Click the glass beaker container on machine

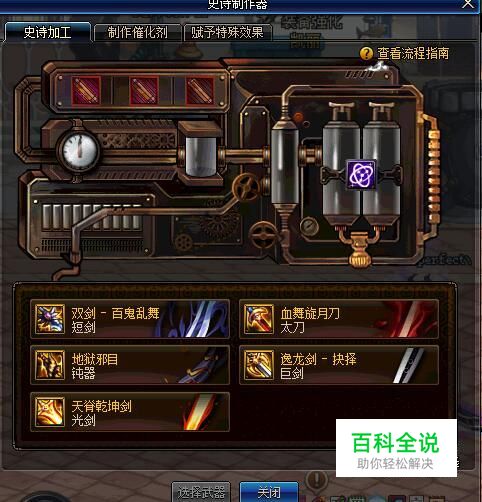pos(201,156)
